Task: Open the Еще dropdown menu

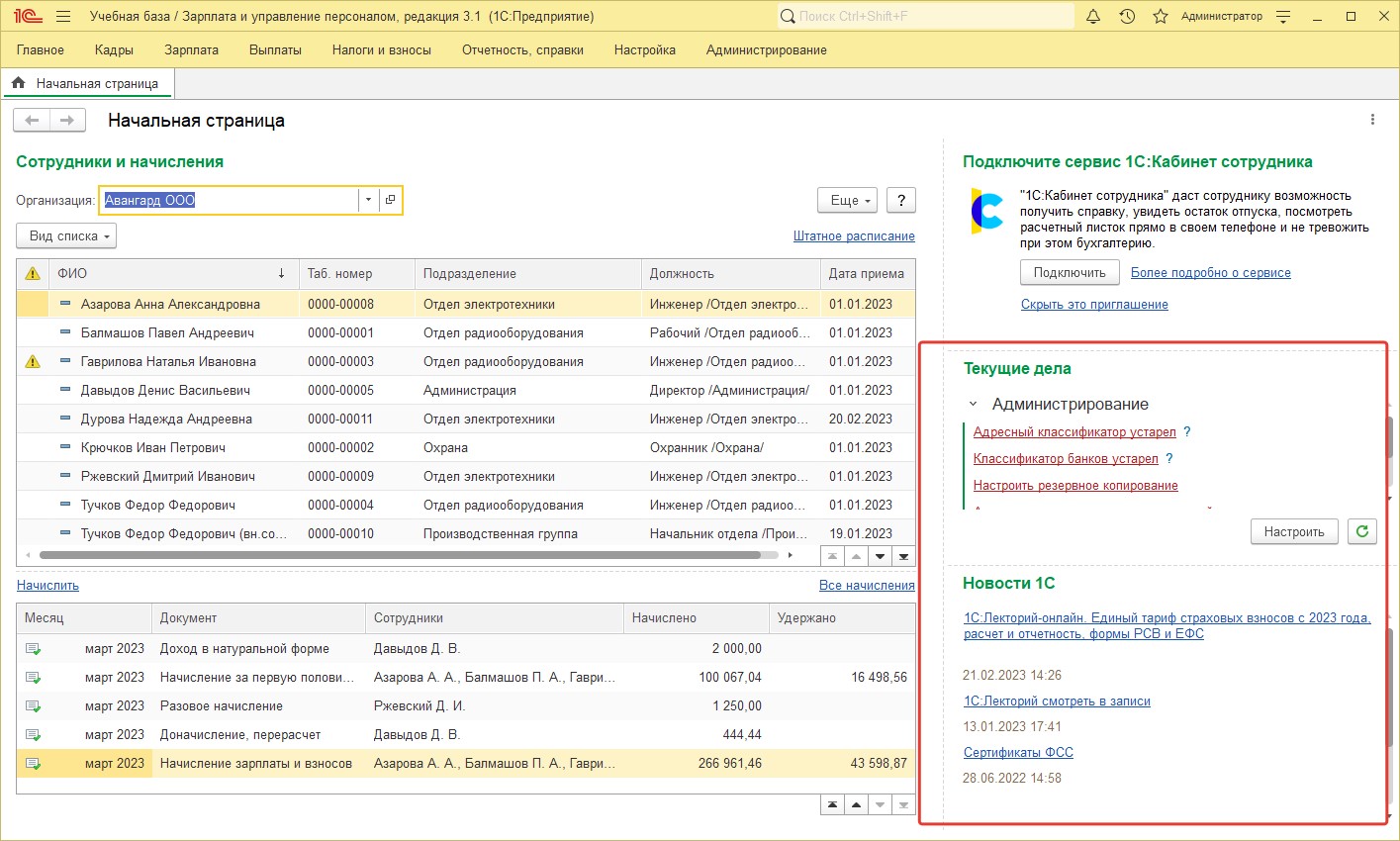Action: click(847, 200)
